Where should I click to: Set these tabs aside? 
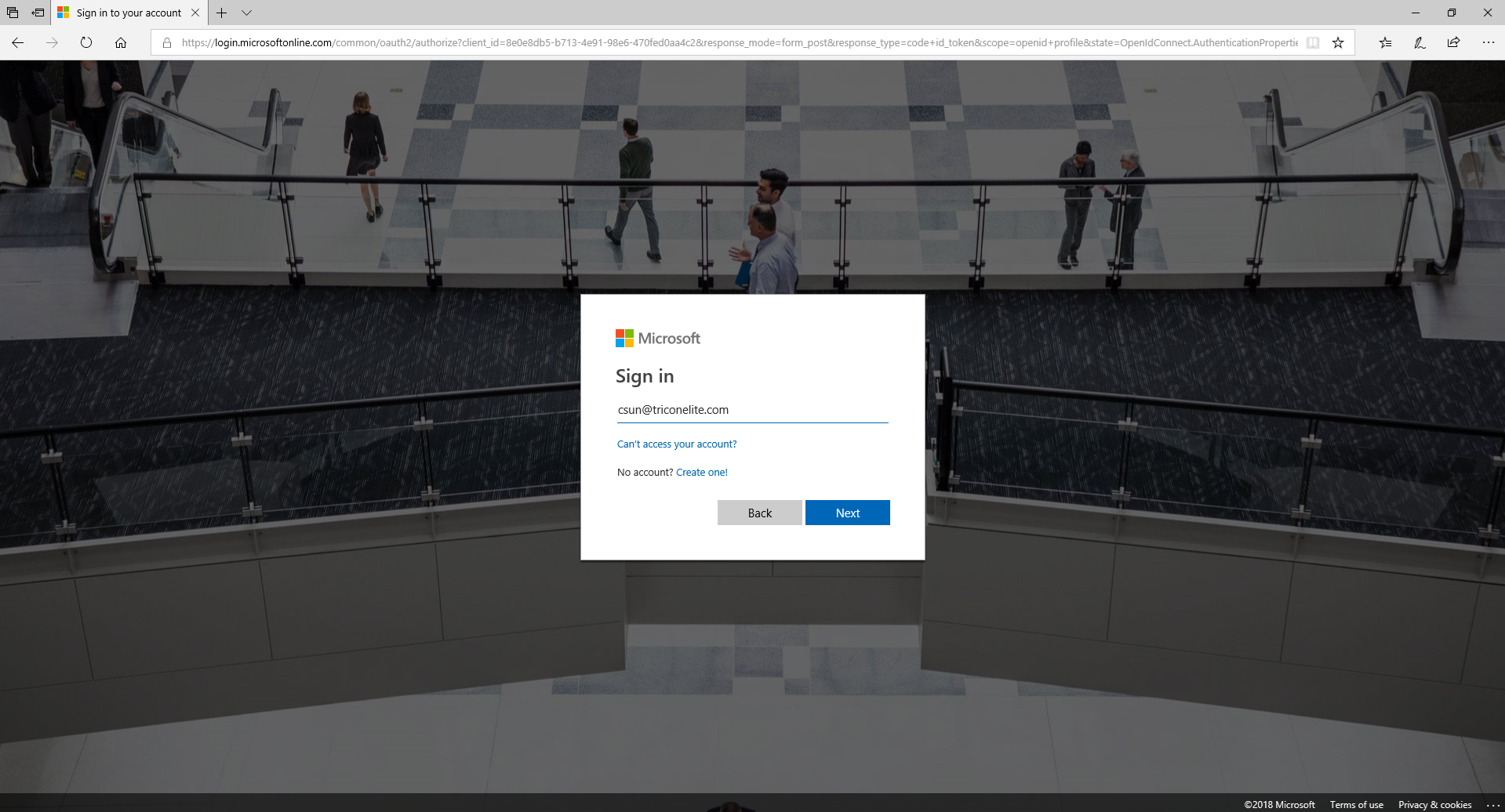[x=38, y=13]
